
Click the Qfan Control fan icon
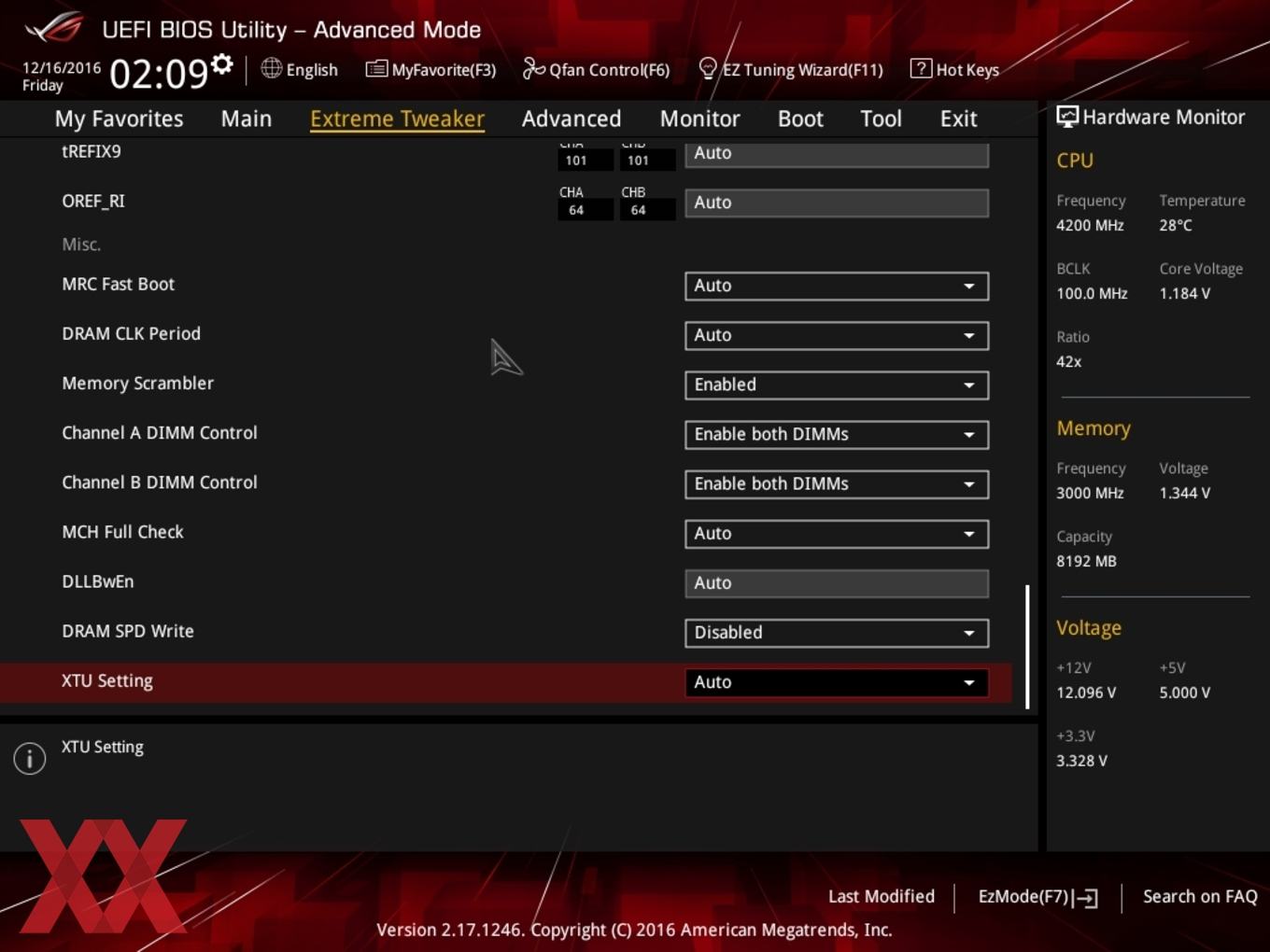pyautogui.click(x=533, y=68)
